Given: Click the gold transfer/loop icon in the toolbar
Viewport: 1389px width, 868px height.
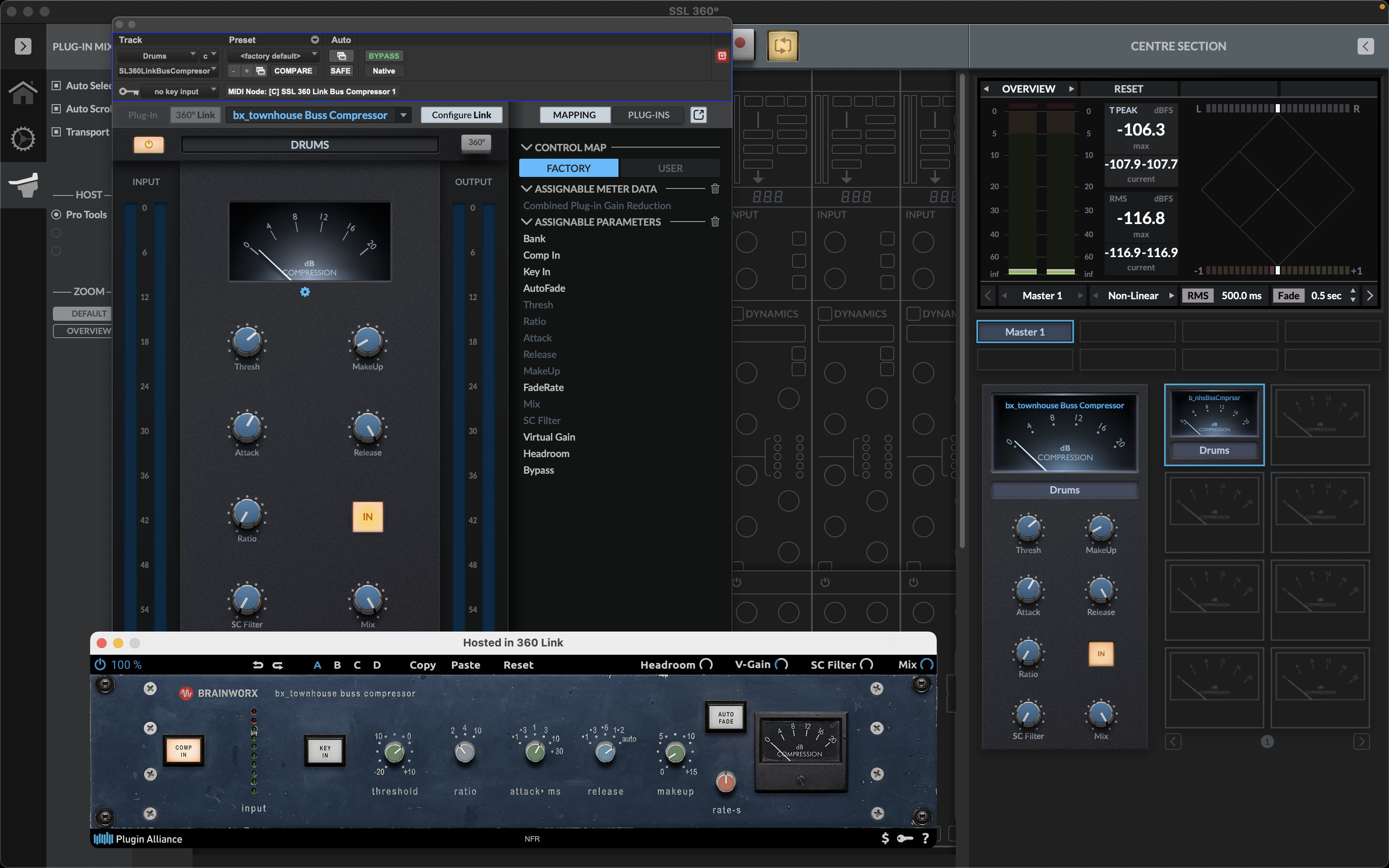Looking at the screenshot, I should tap(782, 46).
